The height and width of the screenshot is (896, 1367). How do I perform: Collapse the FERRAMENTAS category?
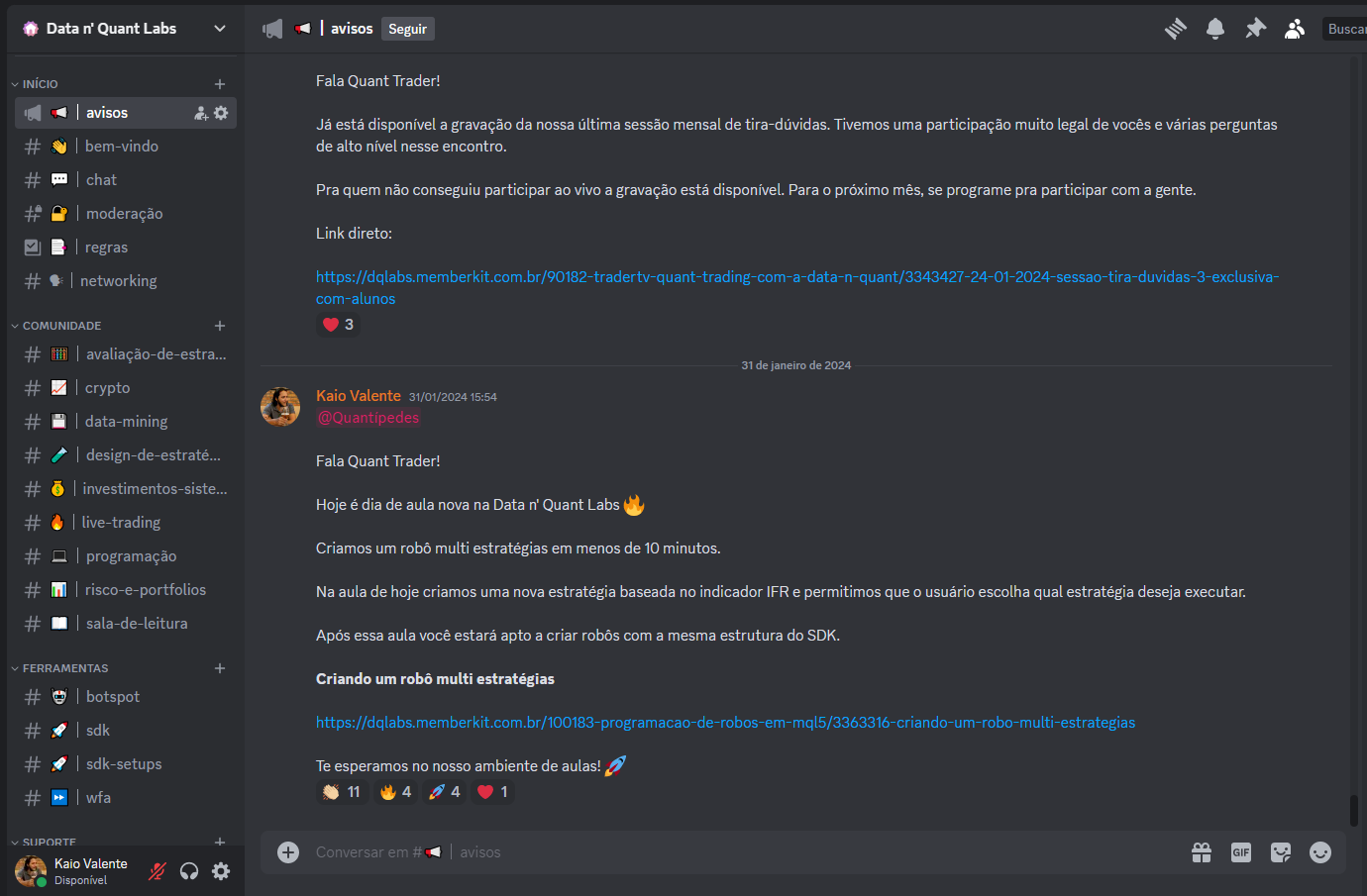[65, 668]
